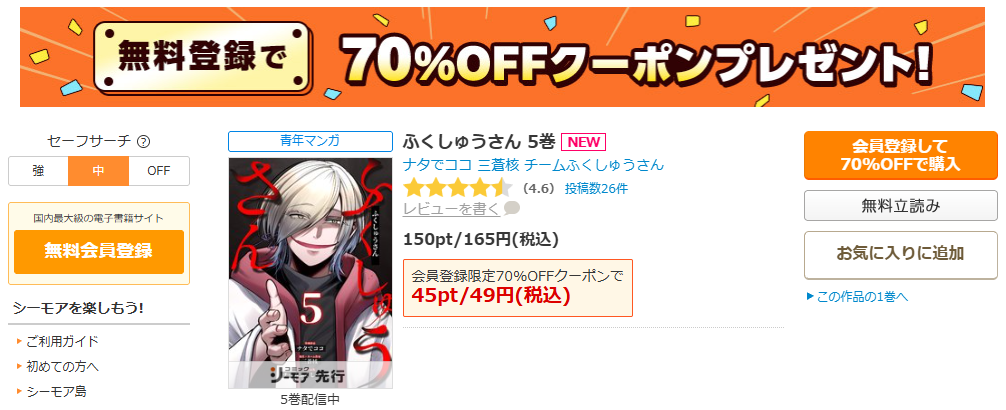Viewport: 1006px width, 410px height.
Task: Open チームふくしゅうさん author link
Action: pos(594,165)
